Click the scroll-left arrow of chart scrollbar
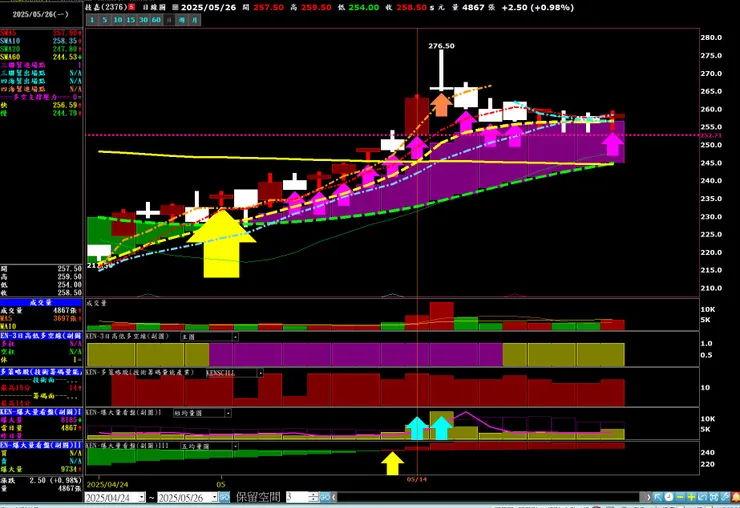This screenshot has width=740, height=508. [x=334, y=497]
